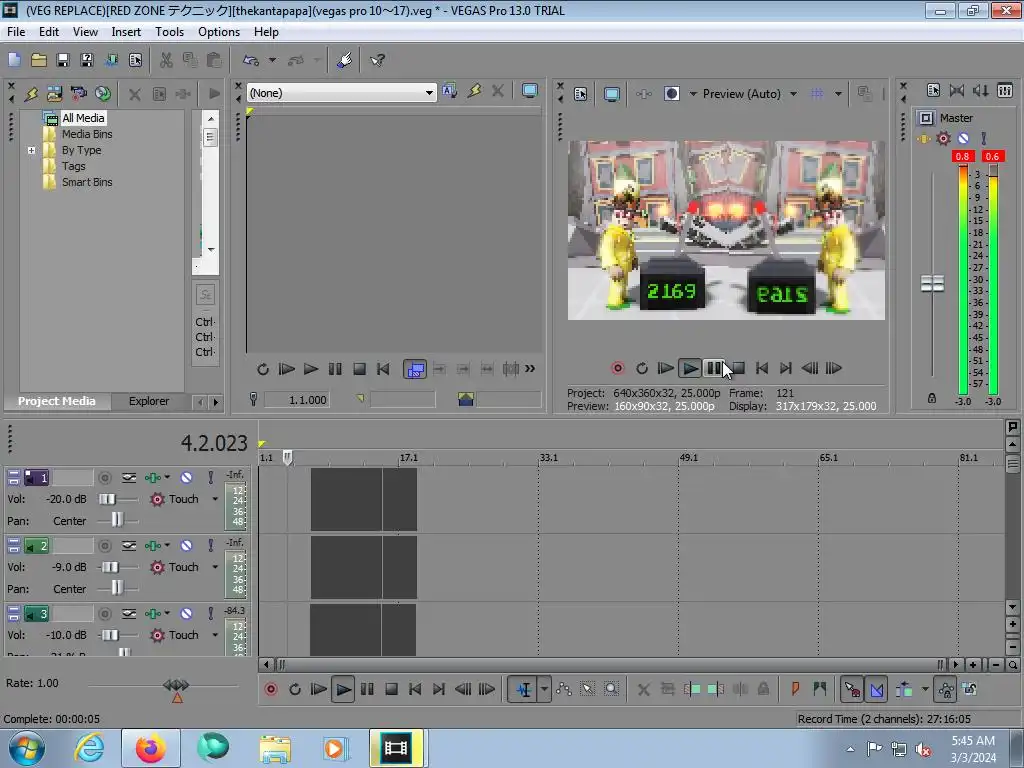Click the Split Screen View icon in preview

click(x=672, y=94)
